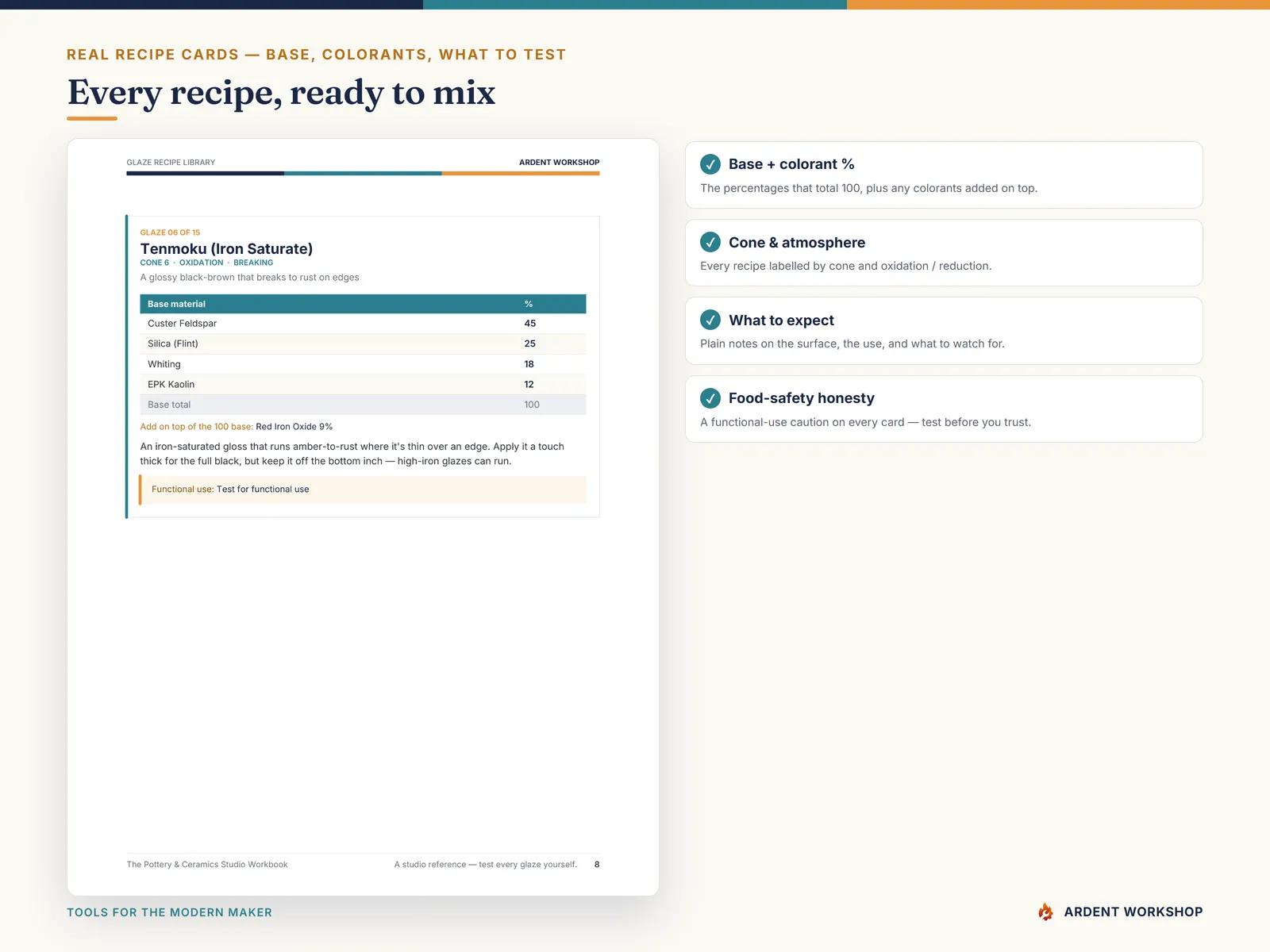
Task: Click the 'An iron-saturated gloss' notes paragraph
Action: pos(352,454)
